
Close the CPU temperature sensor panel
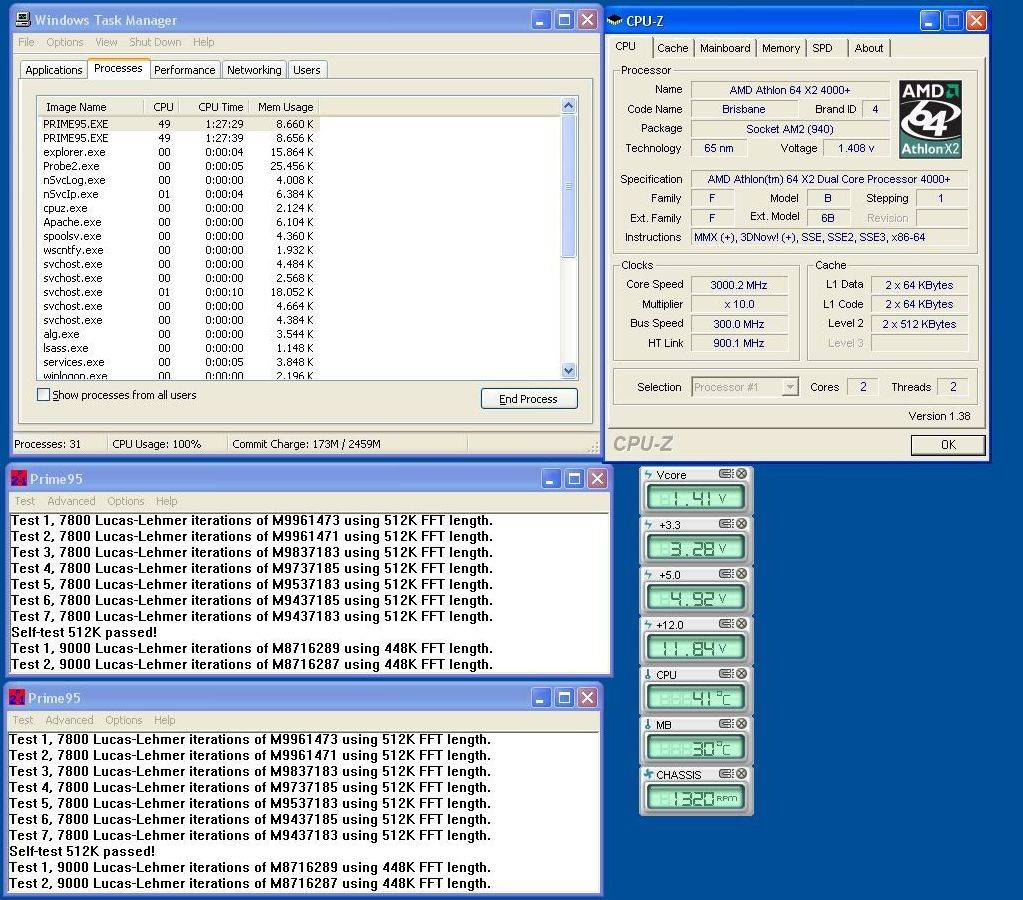(742, 674)
